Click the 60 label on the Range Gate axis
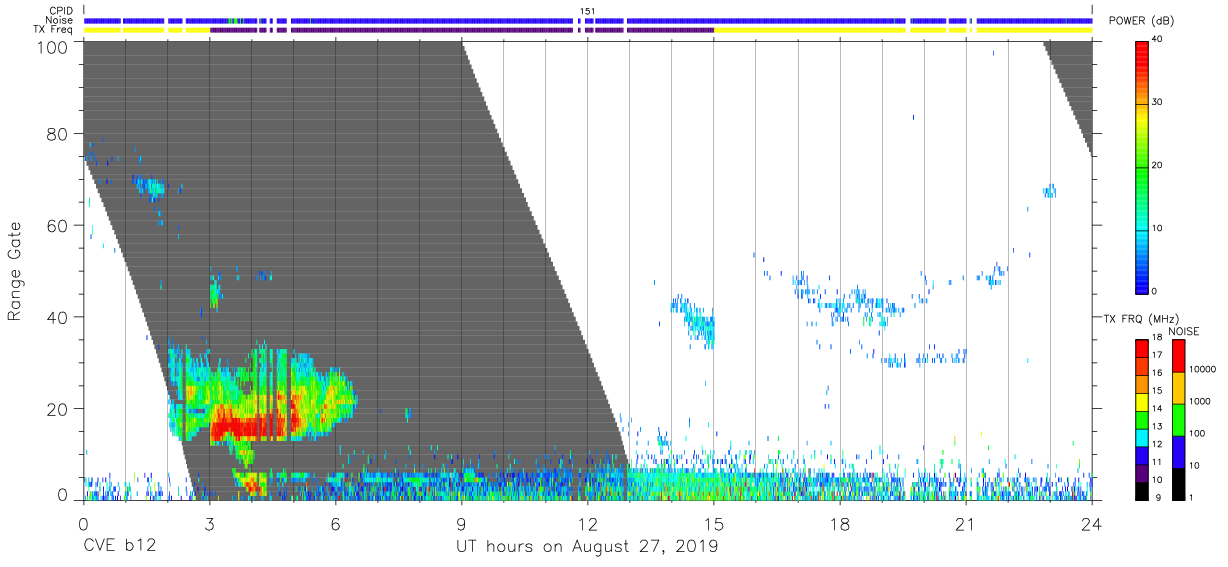Image resolution: width=1228 pixels, height=567 pixels. (x=58, y=226)
